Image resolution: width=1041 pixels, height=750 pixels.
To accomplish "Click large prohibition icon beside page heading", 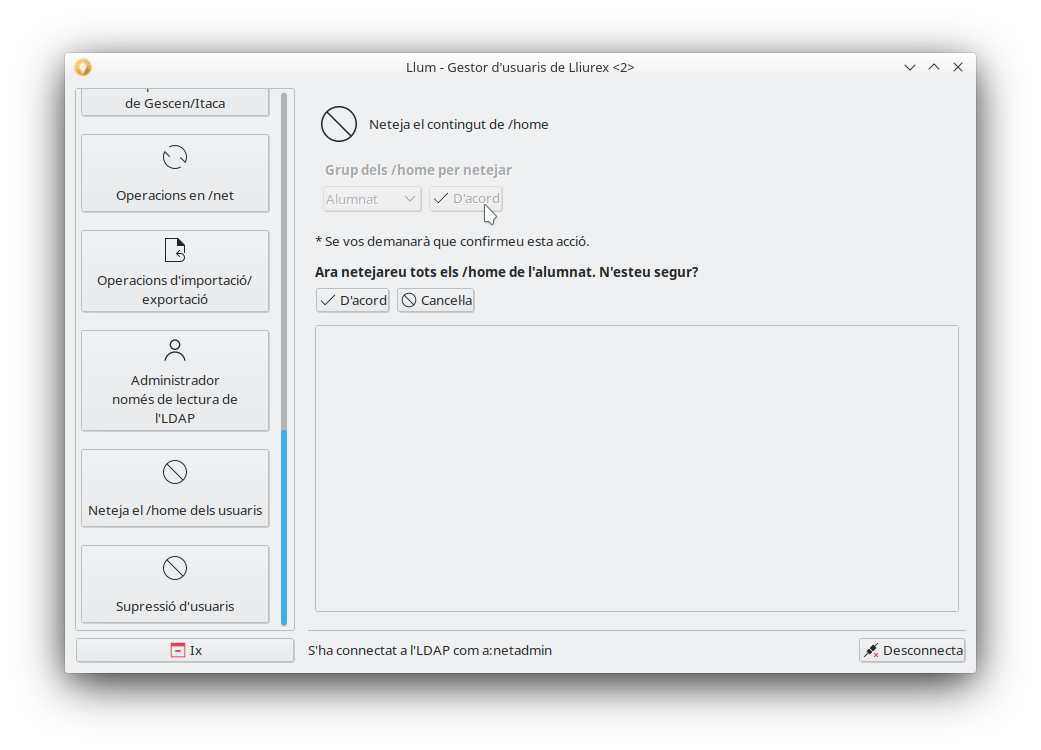I will pyautogui.click(x=339, y=124).
